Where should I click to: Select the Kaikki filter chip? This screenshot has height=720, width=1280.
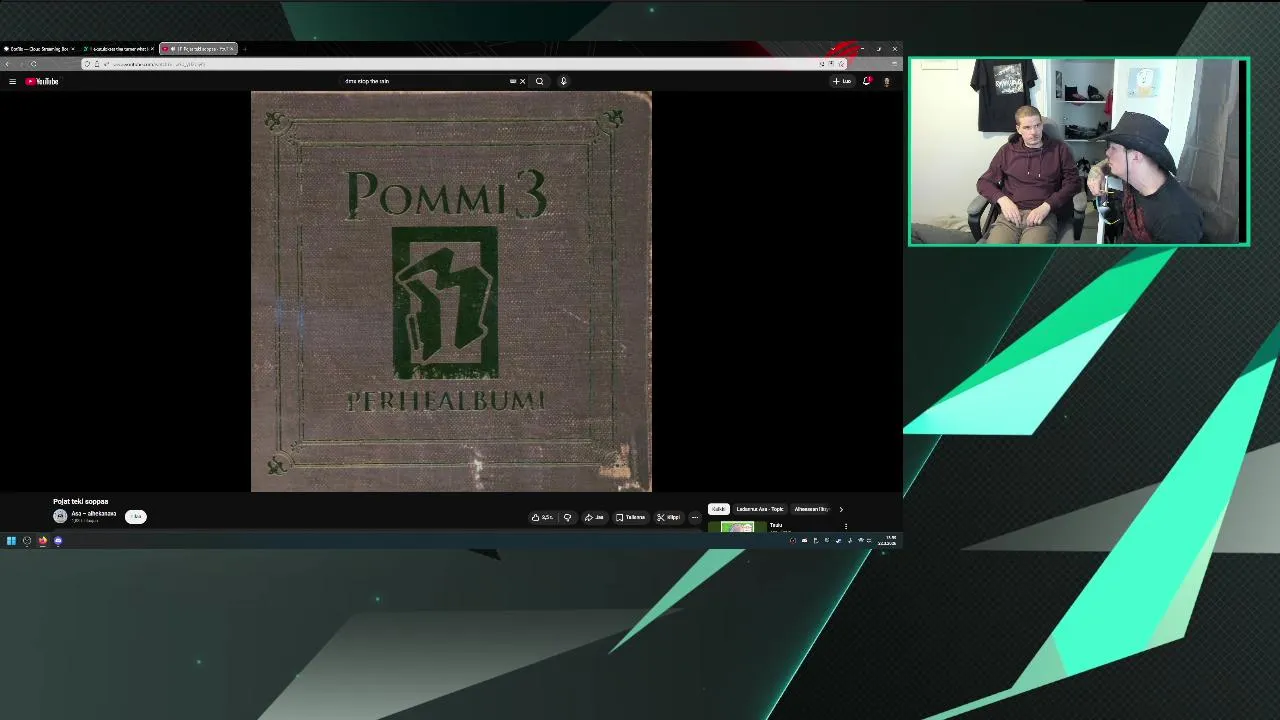(718, 509)
